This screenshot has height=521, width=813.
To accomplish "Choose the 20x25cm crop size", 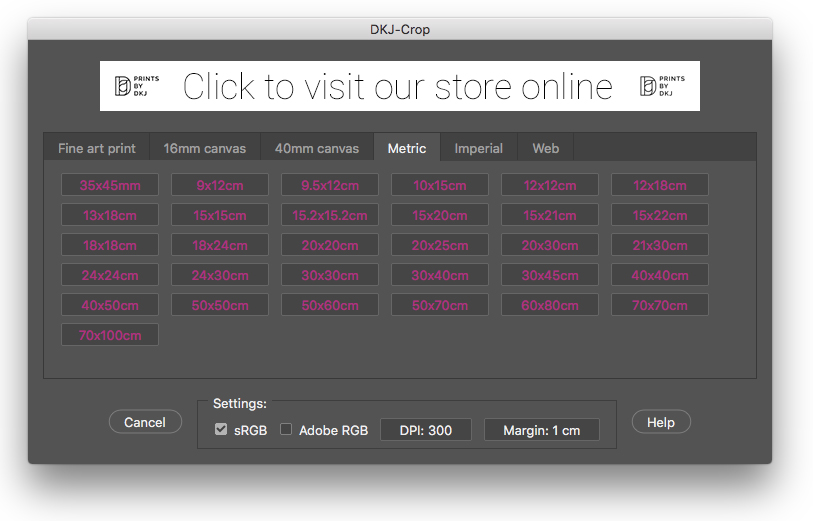I will coord(440,245).
